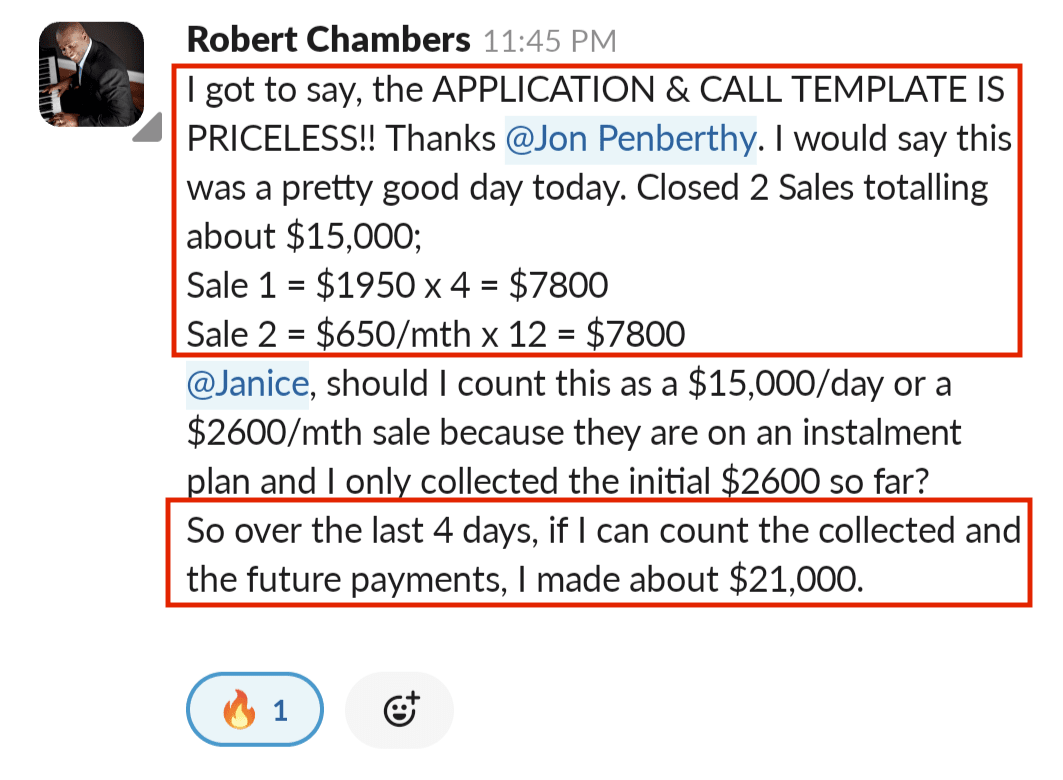Screen dimensions: 1063x780
Task: Click the Sale 2 monthly calculation line
Action: [436, 335]
